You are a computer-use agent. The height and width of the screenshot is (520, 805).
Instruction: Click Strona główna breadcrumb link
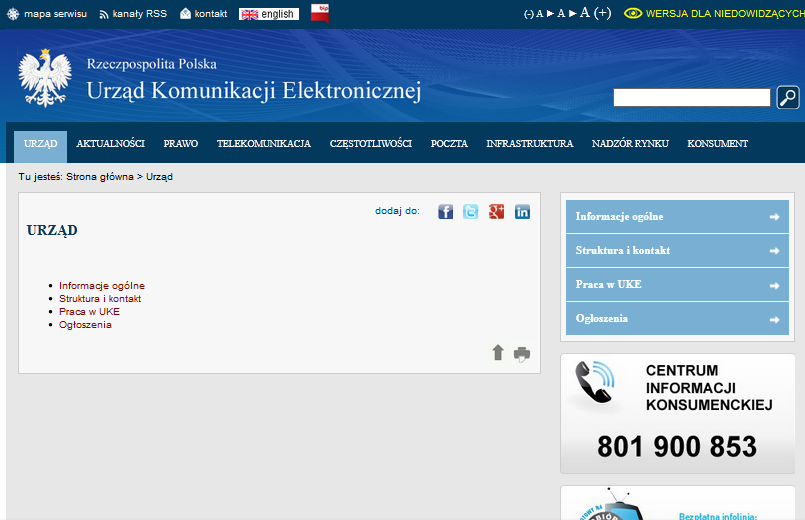tap(100, 177)
